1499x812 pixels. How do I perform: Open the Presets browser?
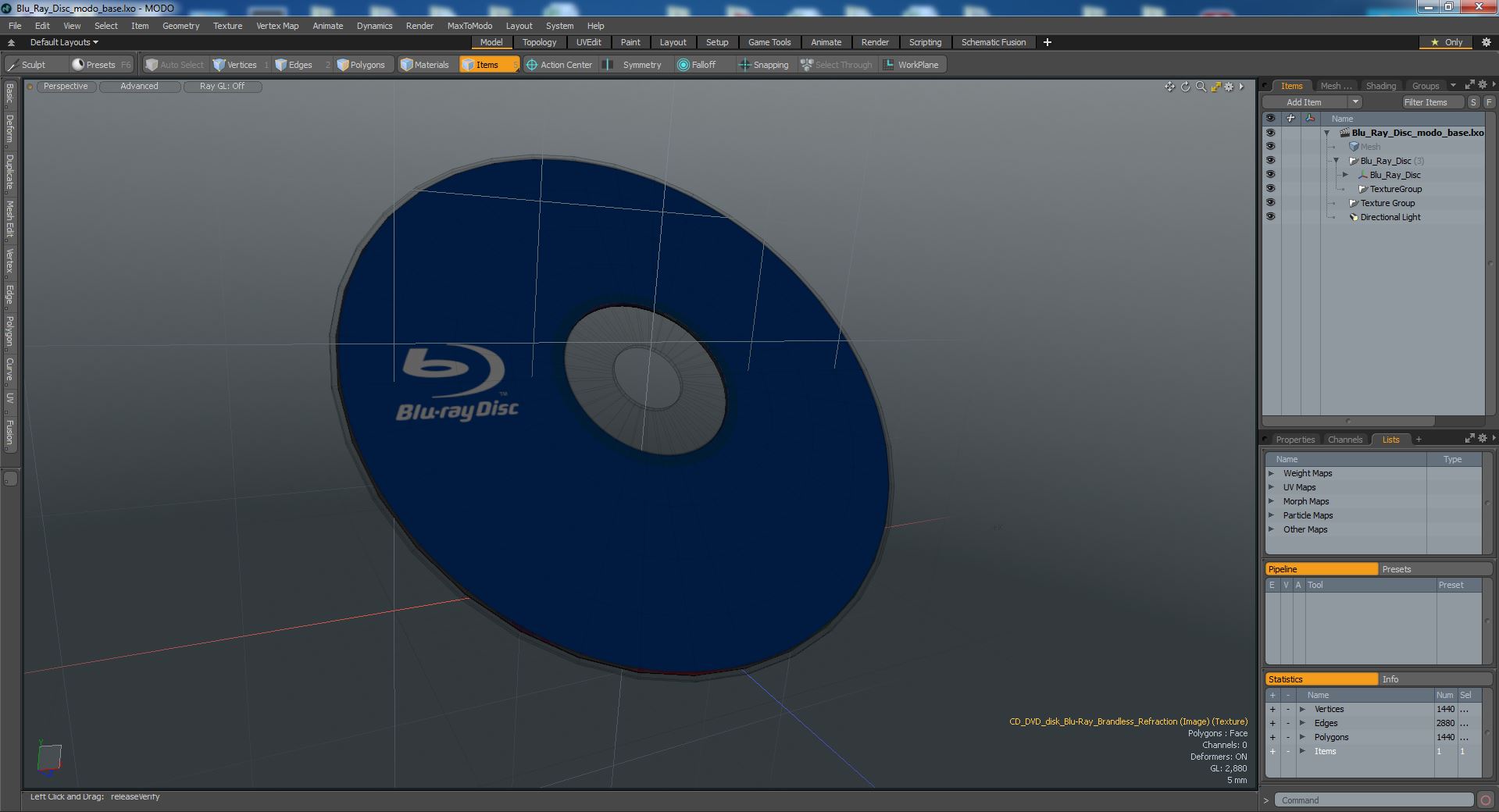click(x=101, y=65)
